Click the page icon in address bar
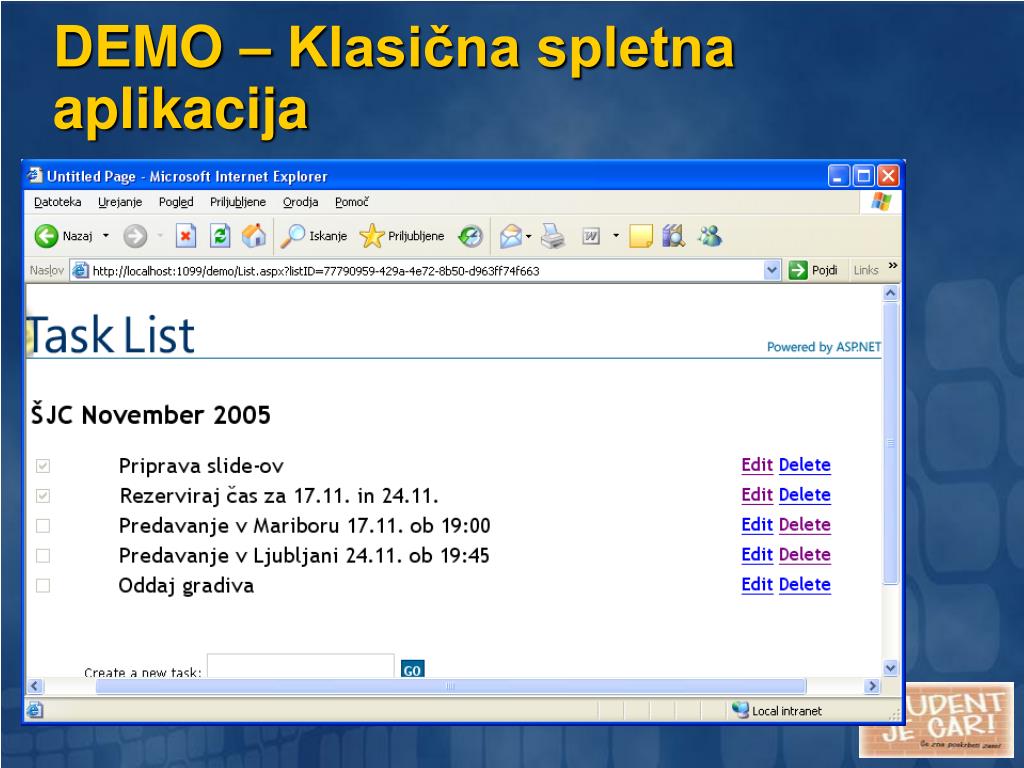Screen dimensions: 1024x768 [x=80, y=270]
